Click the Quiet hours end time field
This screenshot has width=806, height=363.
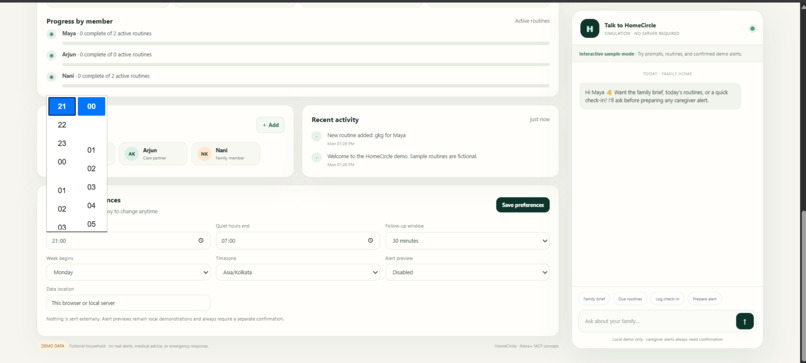tap(298, 241)
